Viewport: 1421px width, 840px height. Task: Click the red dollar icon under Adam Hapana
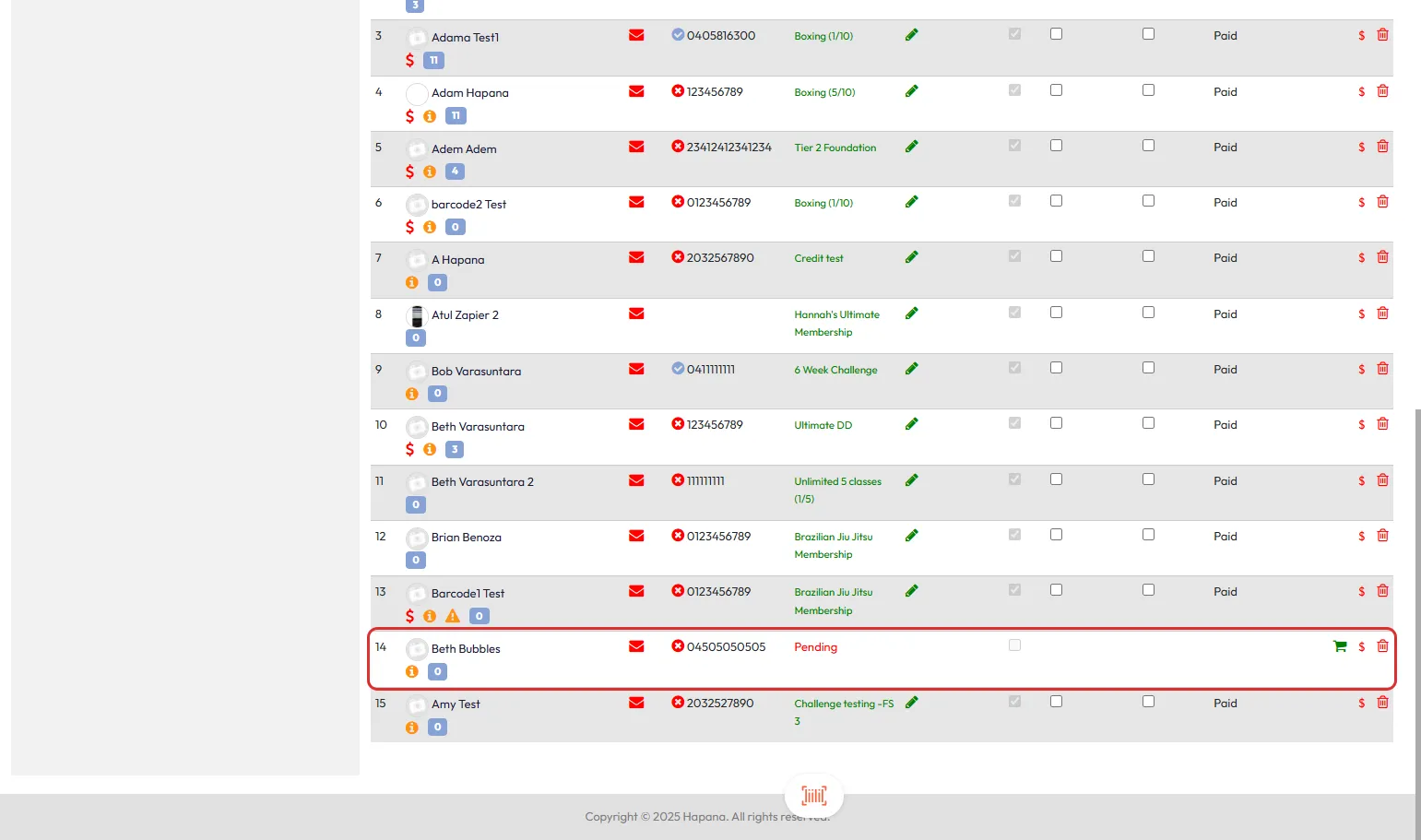click(x=409, y=116)
